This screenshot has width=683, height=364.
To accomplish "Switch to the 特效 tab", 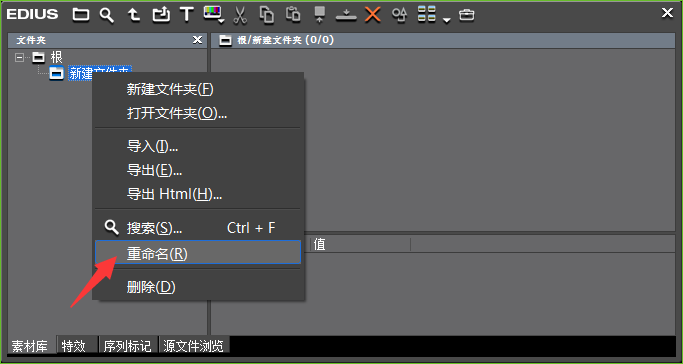I will click(x=78, y=346).
